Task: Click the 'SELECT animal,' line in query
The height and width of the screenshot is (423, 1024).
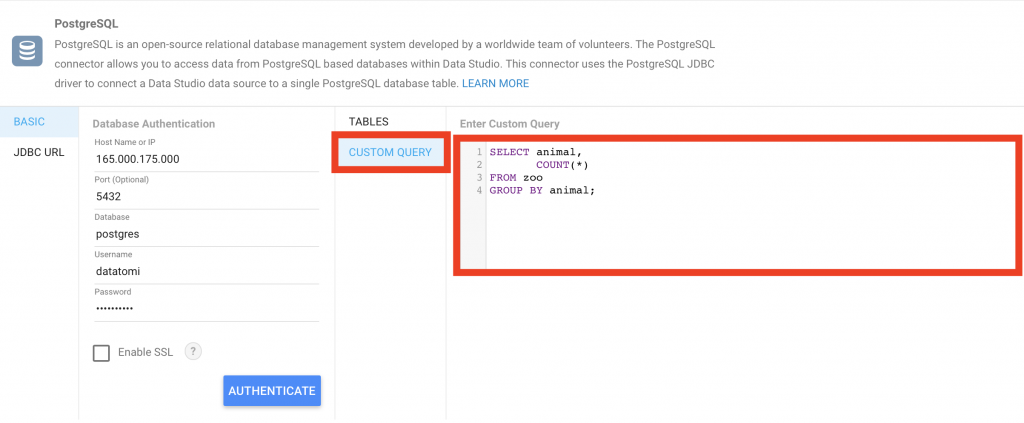Action: [536, 152]
